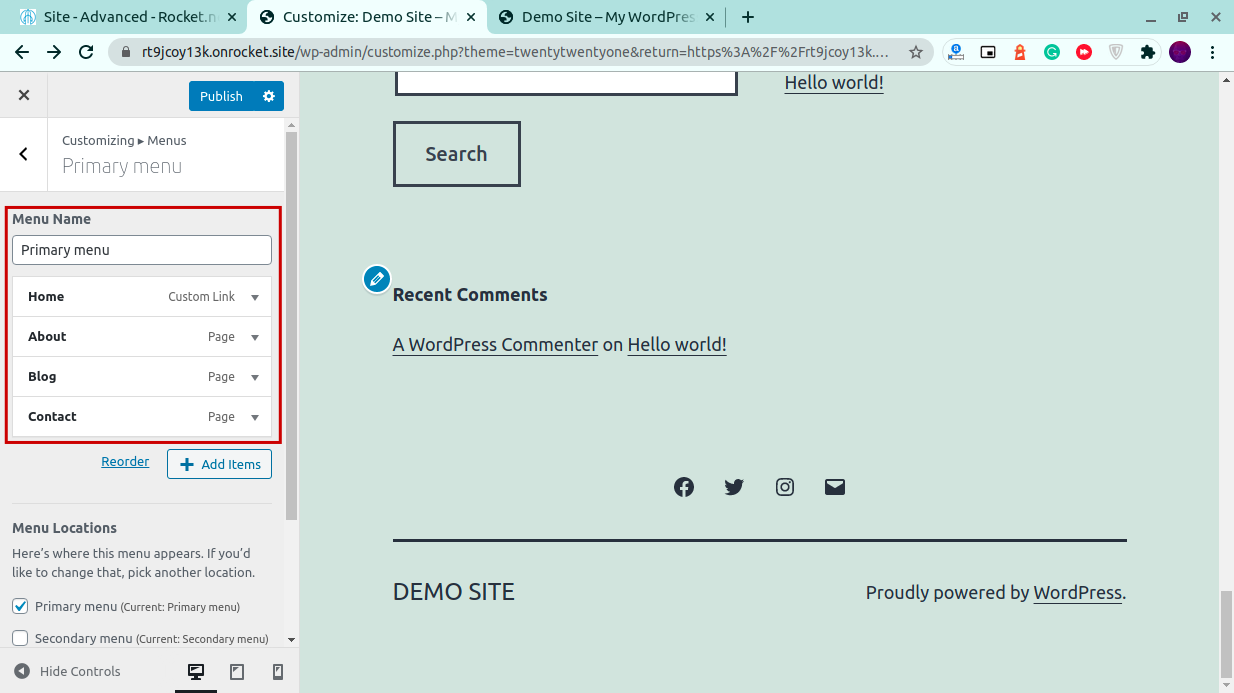
Task: Check the Secondary menu location checkbox
Action: (x=20, y=638)
